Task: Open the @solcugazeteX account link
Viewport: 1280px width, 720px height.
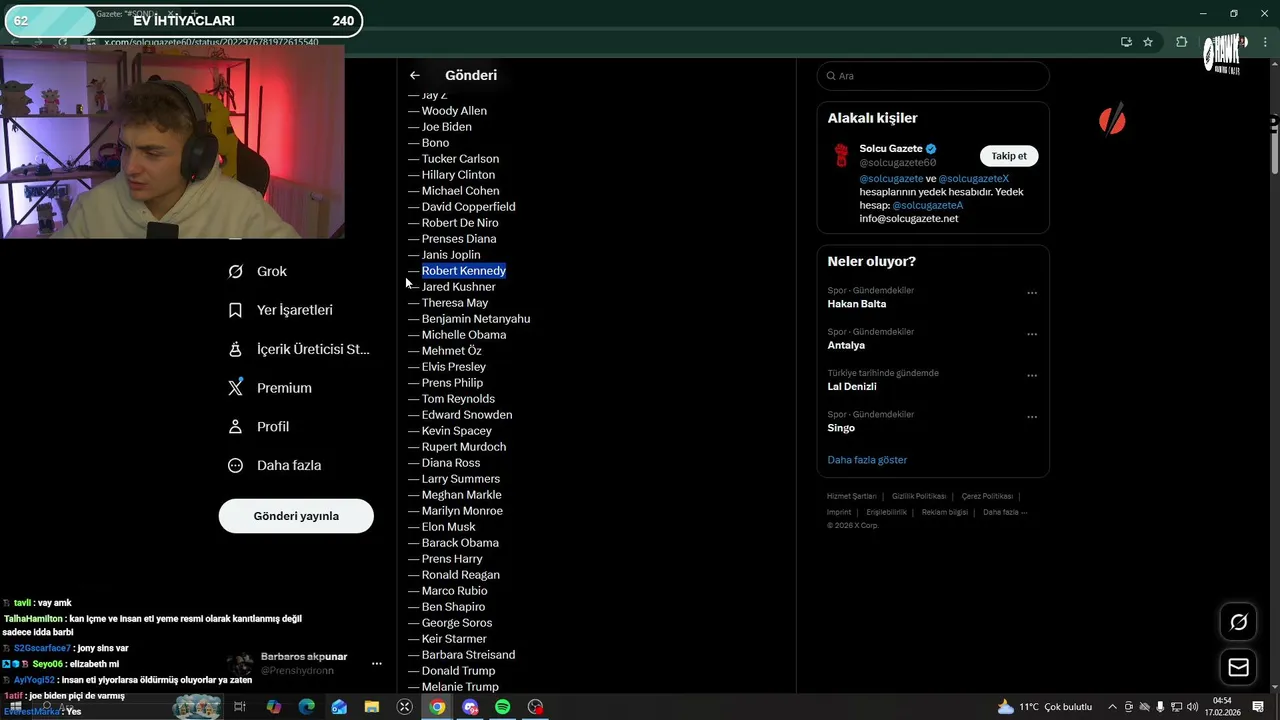Action: click(x=974, y=179)
